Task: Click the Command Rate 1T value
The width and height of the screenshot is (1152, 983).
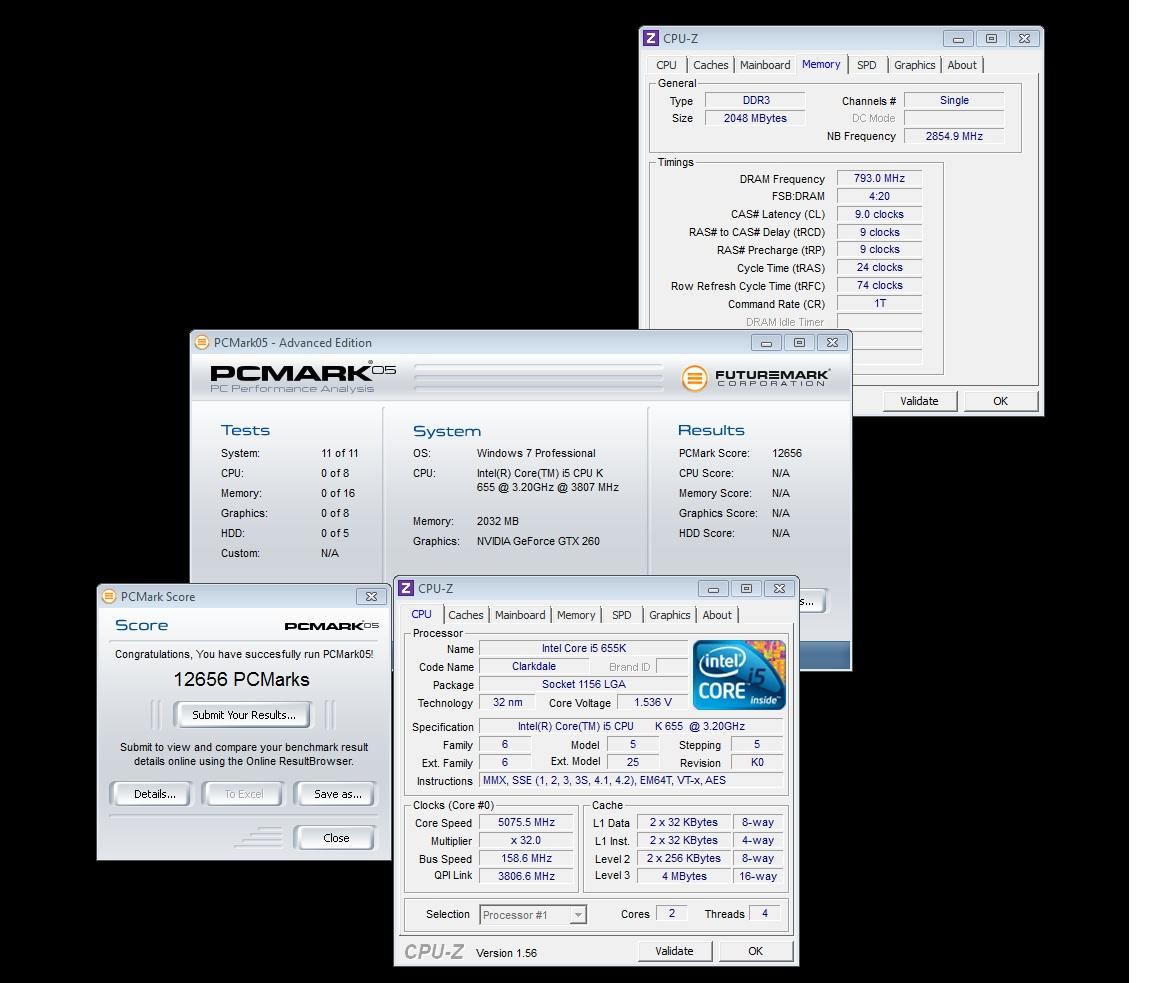Action: coord(879,303)
